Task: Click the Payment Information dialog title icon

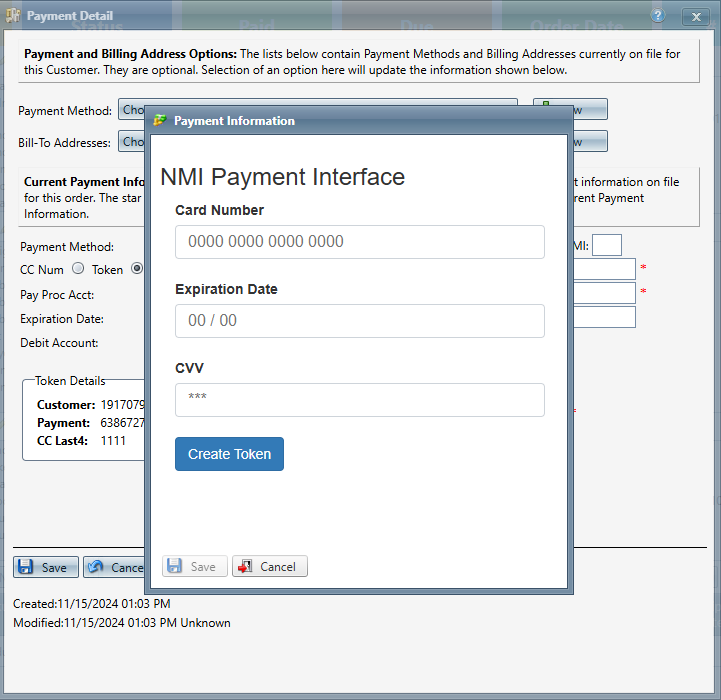Action: (x=160, y=120)
